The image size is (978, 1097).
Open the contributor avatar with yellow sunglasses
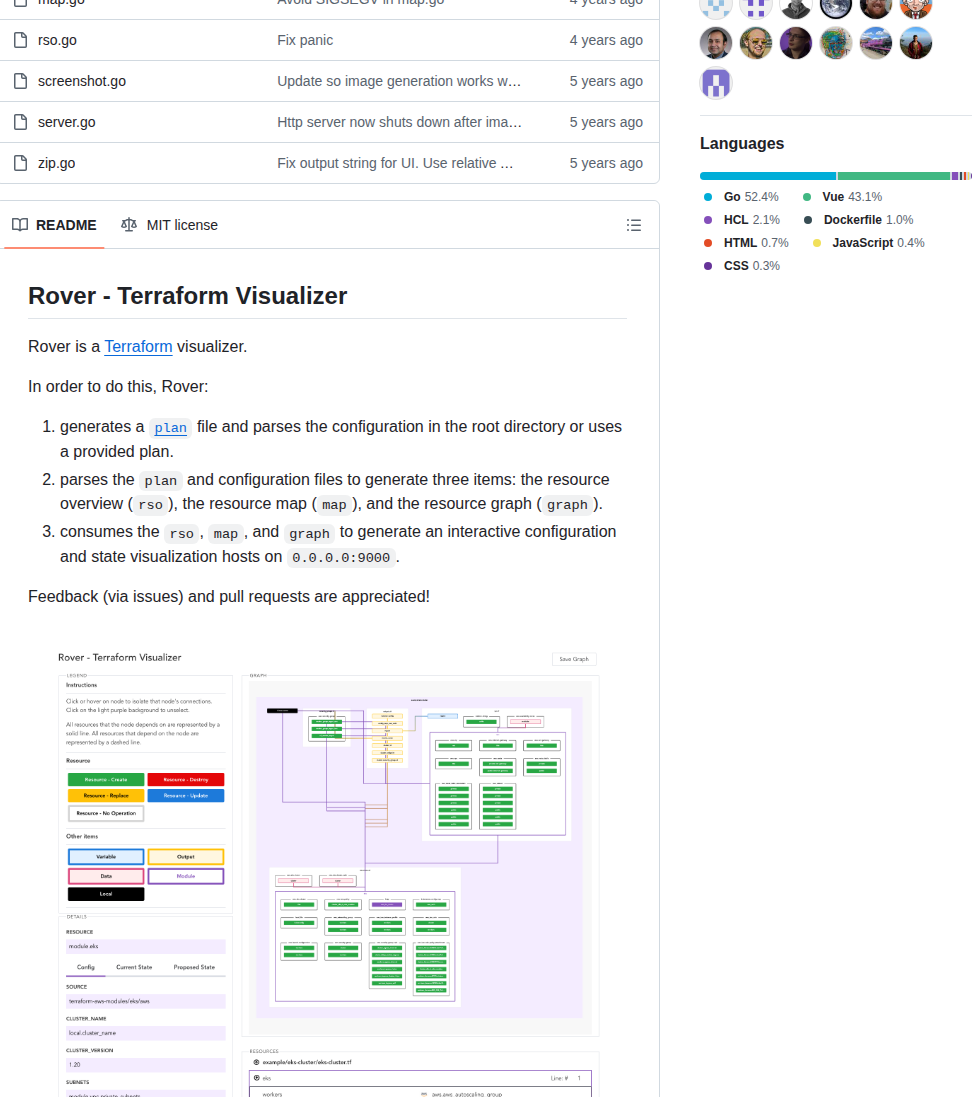tap(756, 43)
